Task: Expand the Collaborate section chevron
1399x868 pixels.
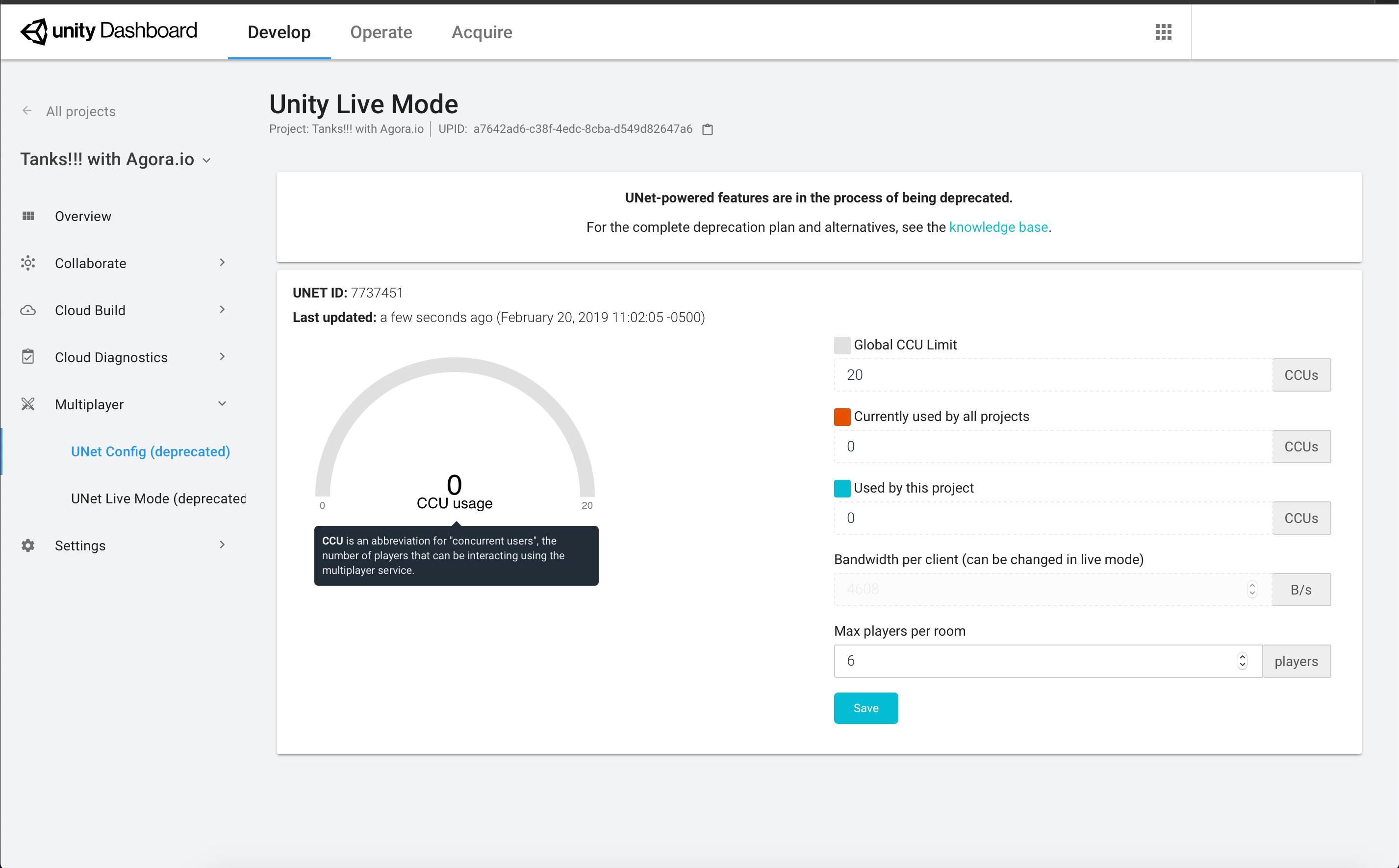Action: pos(222,262)
